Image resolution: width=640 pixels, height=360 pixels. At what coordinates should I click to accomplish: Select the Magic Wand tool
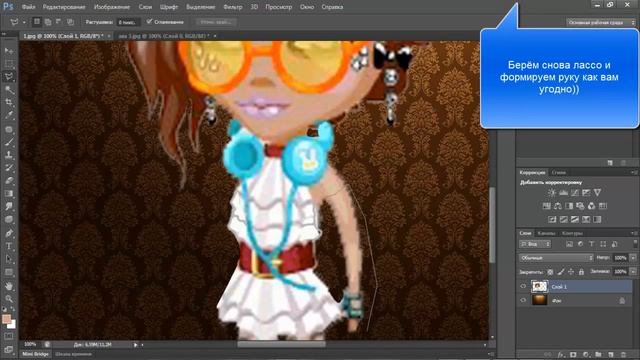9,90
